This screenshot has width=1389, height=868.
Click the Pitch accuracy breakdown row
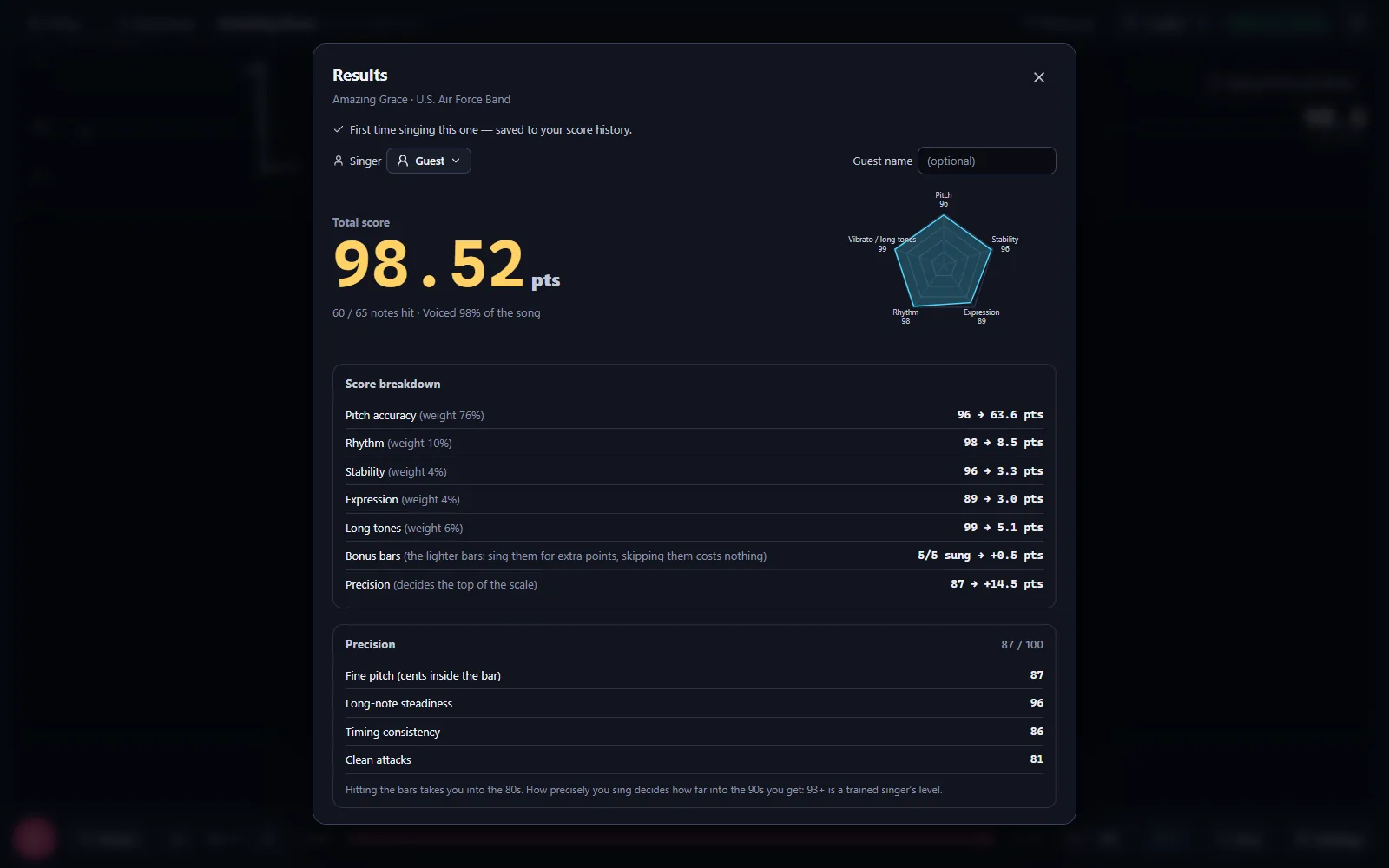[694, 415]
